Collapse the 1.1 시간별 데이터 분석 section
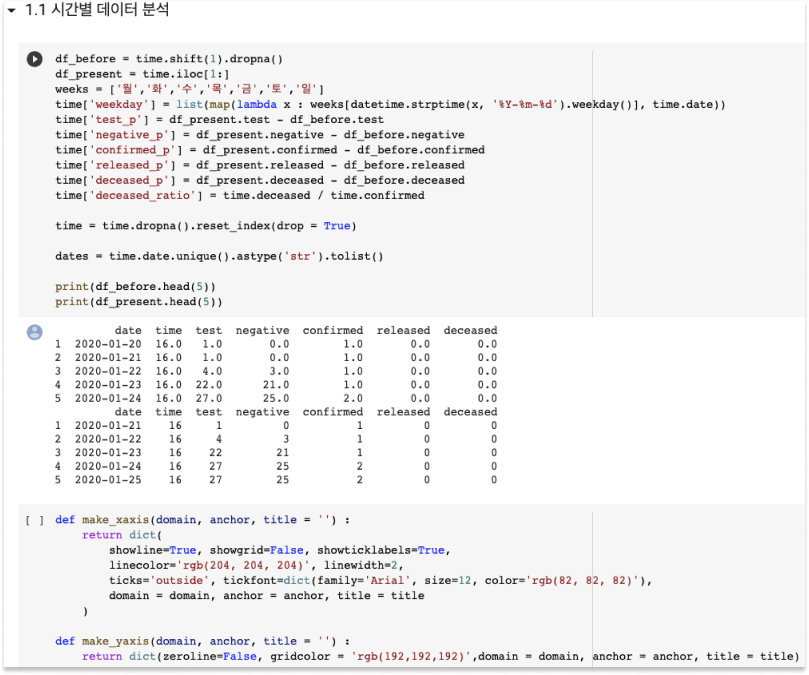 (11, 10)
